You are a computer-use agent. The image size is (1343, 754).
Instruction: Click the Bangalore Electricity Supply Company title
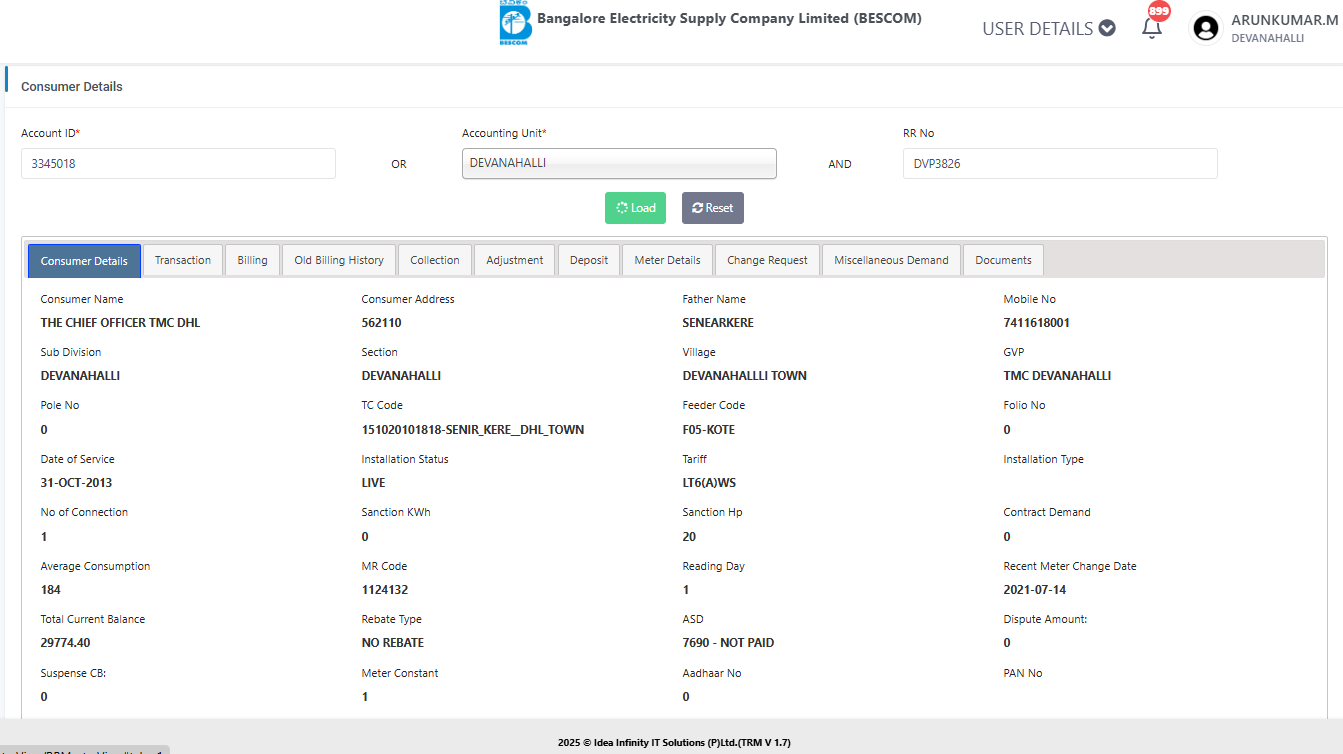pyautogui.click(x=730, y=18)
